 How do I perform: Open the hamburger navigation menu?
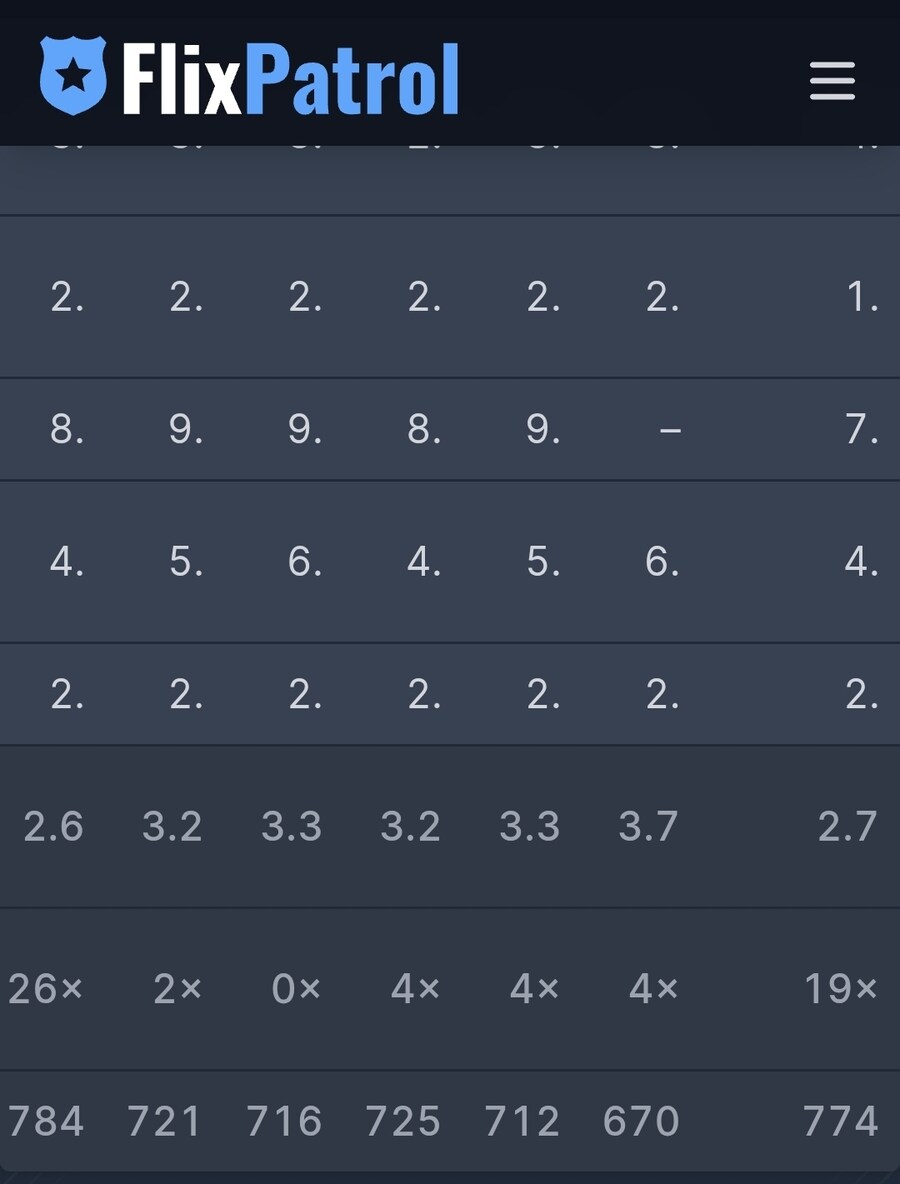pos(832,81)
